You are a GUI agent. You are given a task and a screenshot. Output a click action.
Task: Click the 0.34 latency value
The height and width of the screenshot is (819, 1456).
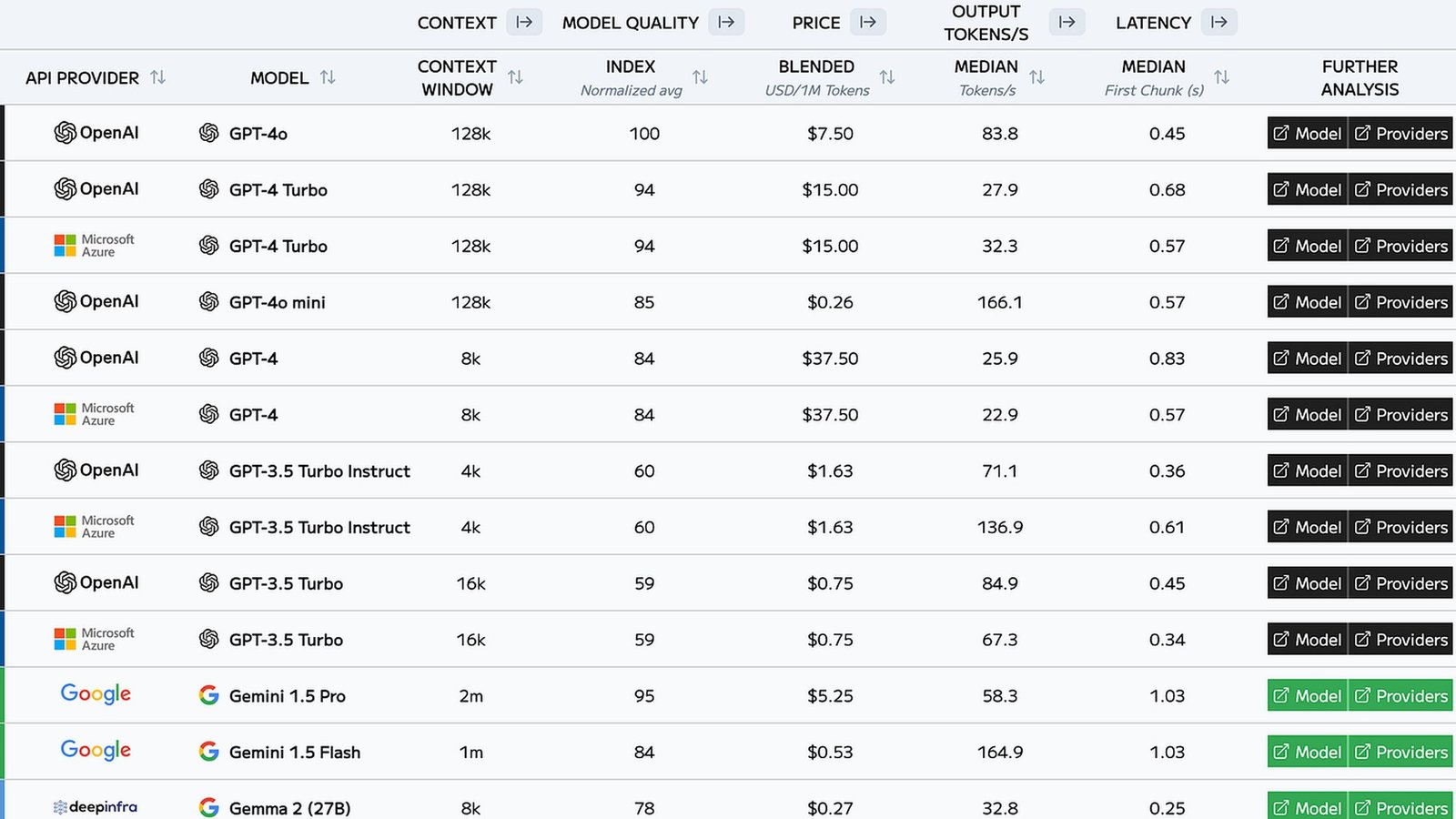coord(1168,640)
